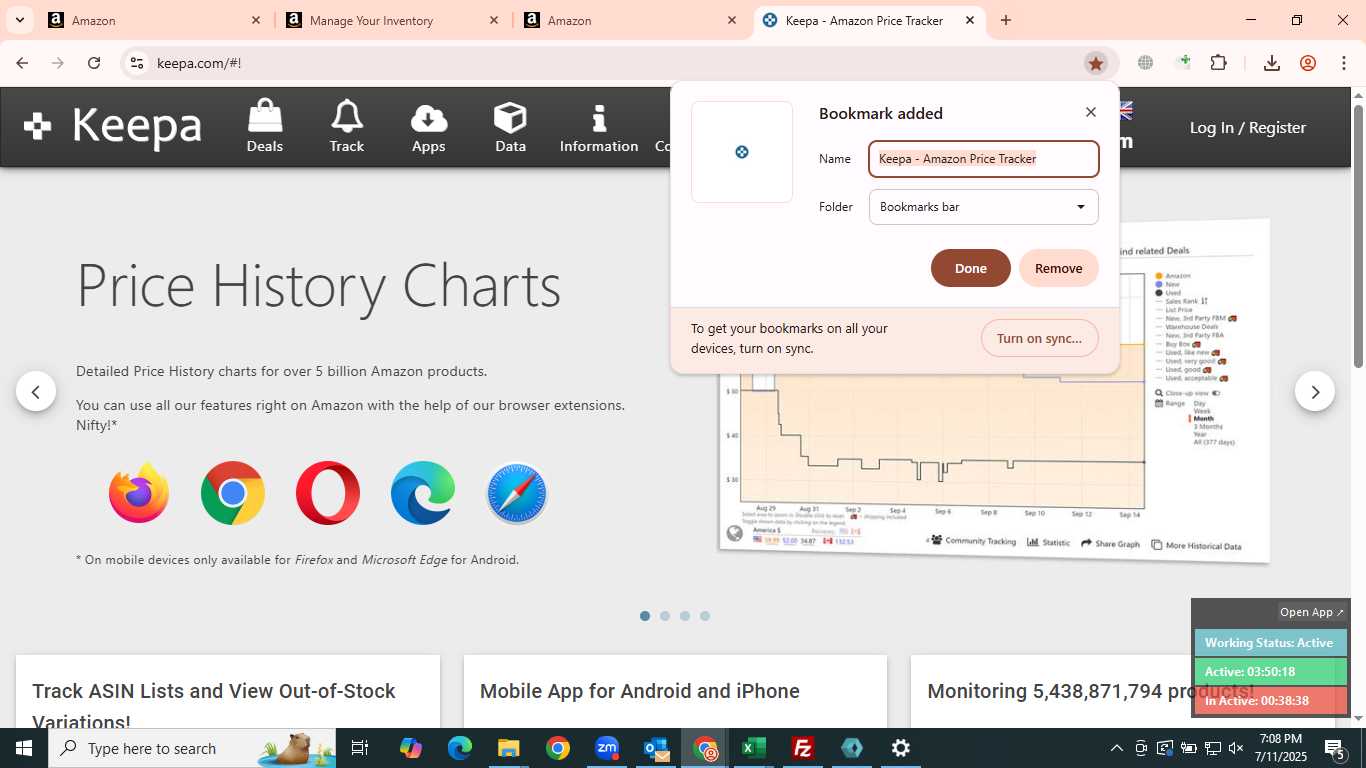Open Zoom from the taskbar
The width and height of the screenshot is (1366, 768).
[x=607, y=748]
